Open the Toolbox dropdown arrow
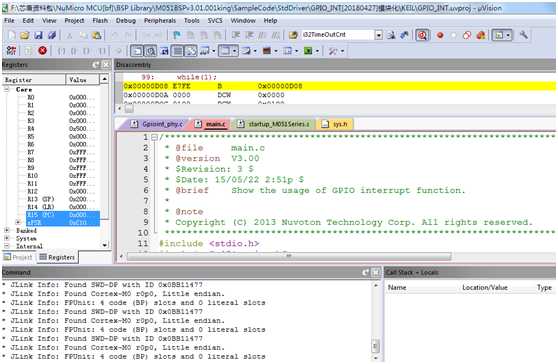The height and width of the screenshot is (364, 558). coord(342,51)
